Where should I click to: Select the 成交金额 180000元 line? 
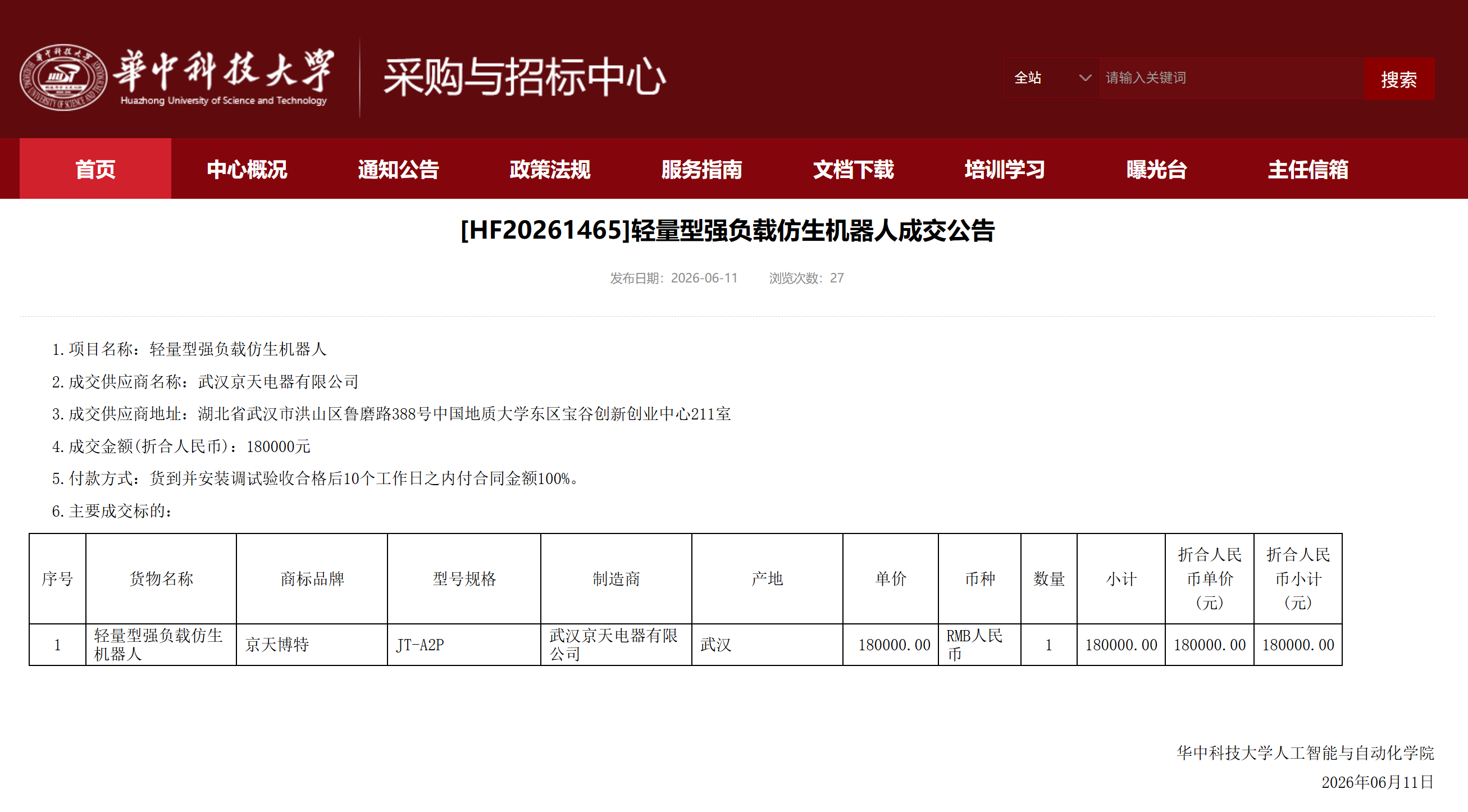click(181, 447)
